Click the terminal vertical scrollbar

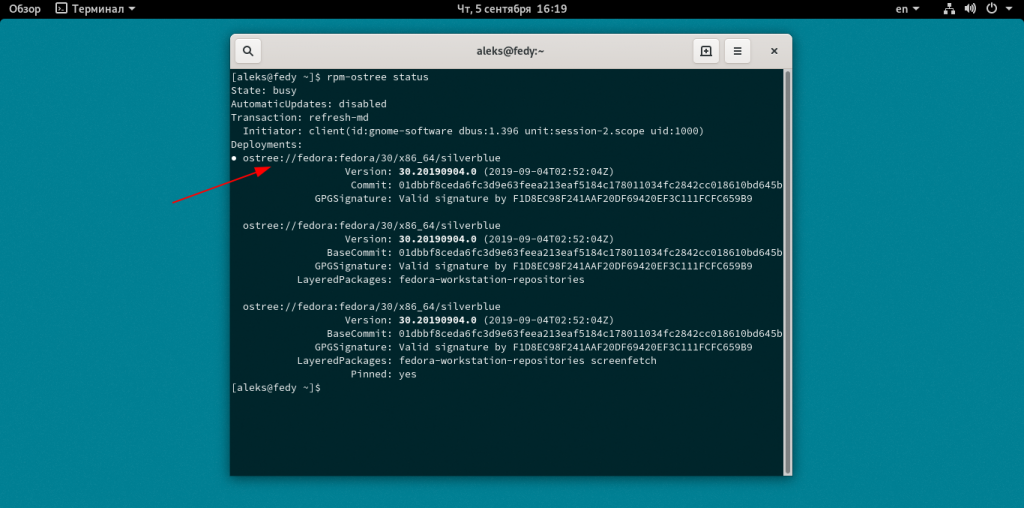pos(787,270)
